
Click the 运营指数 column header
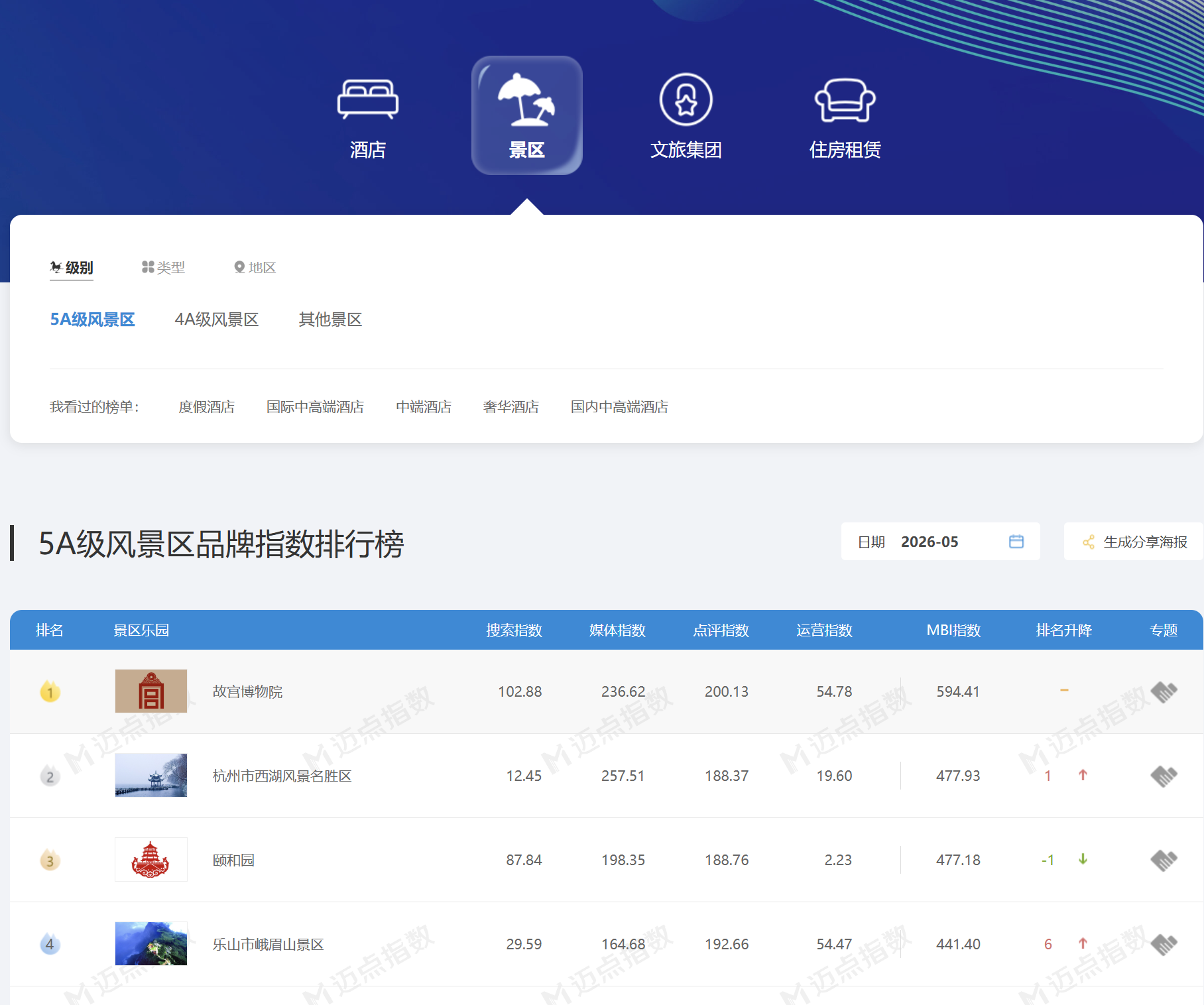click(825, 630)
